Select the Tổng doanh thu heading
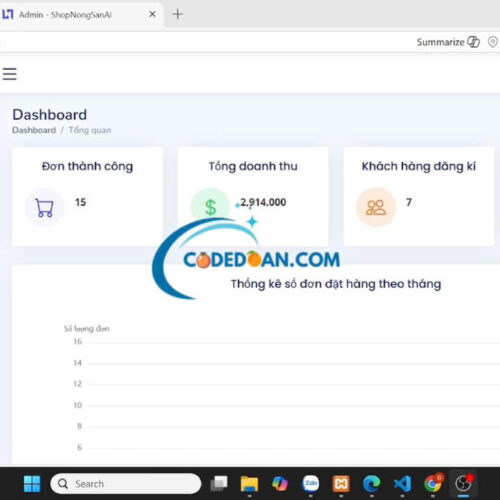Image resolution: width=500 pixels, height=500 pixels. click(253, 166)
